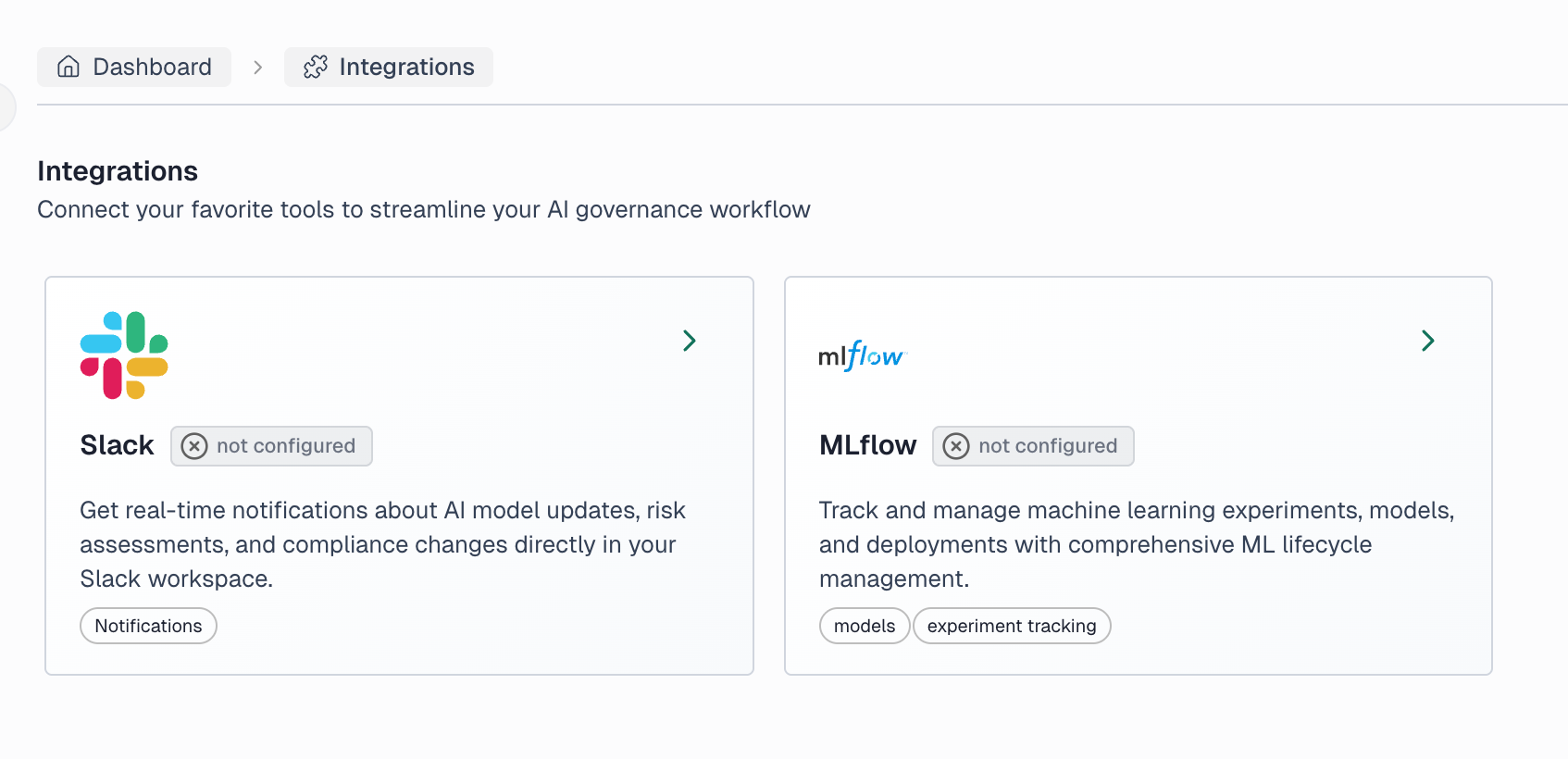1568x759 pixels.
Task: Click the MLflow description about ML lifecycle
Action: [1137, 544]
